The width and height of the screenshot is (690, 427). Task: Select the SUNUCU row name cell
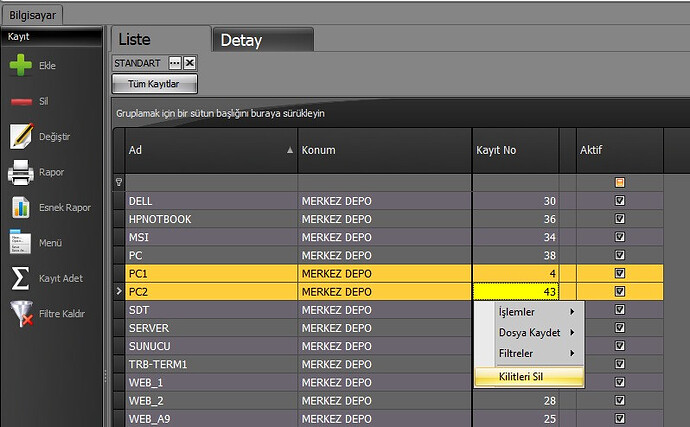click(211, 346)
